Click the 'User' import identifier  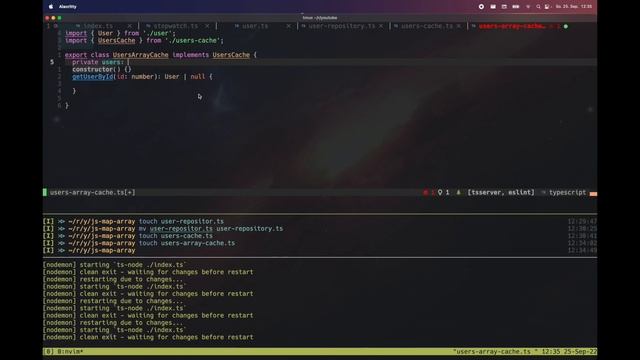tap(105, 33)
